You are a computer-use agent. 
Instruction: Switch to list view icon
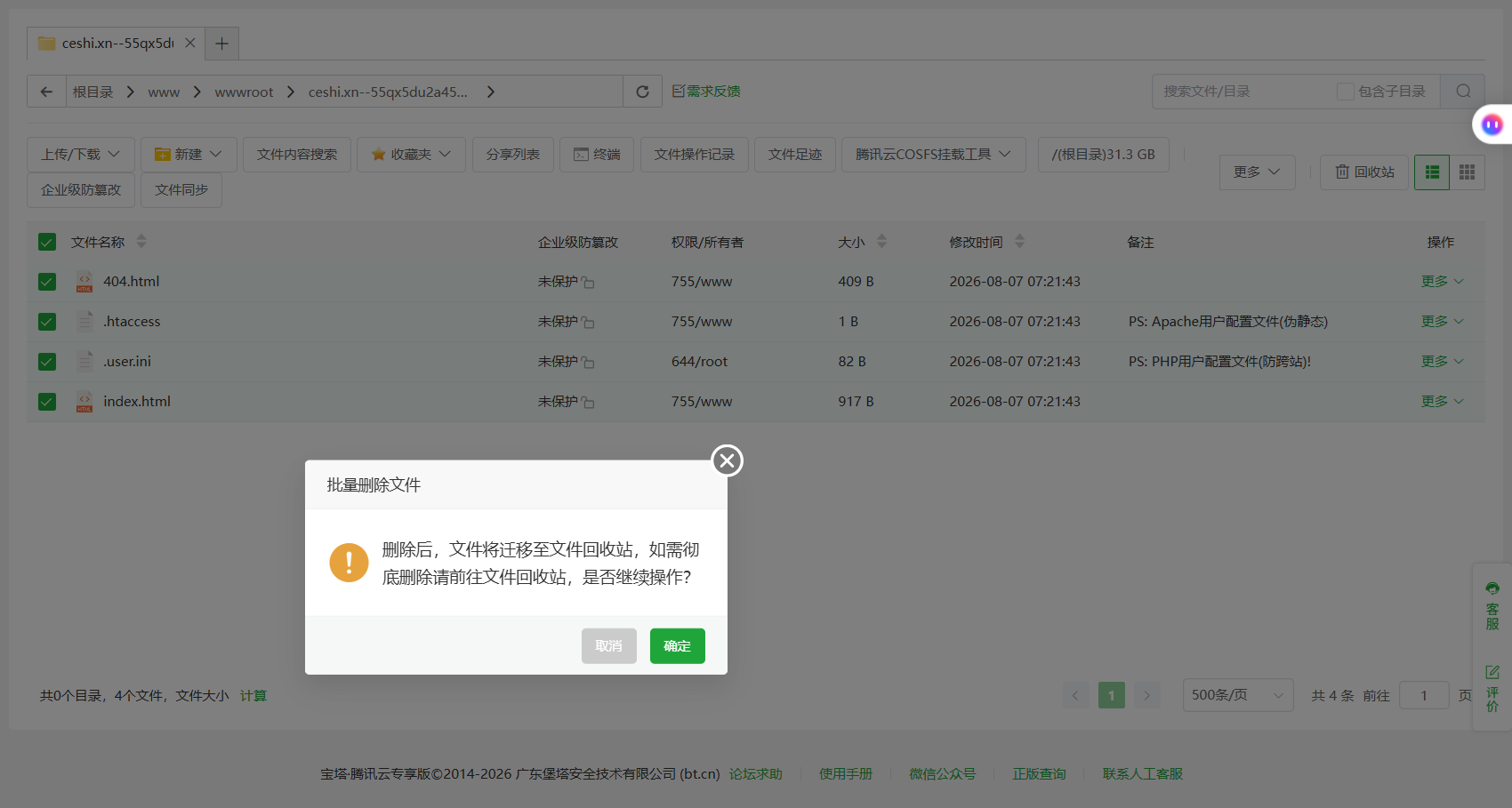pos(1432,172)
